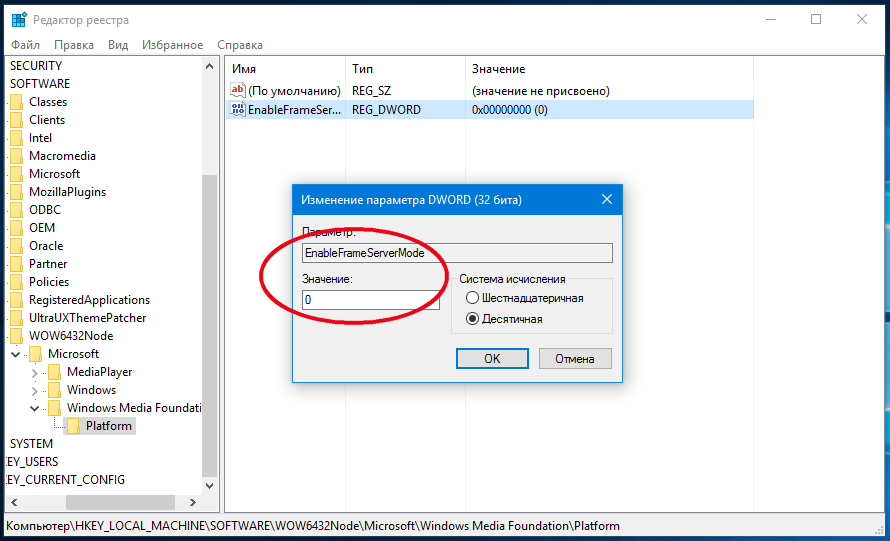Select the UltraUXThemePatcher folder icon
890x541 pixels.
16,318
